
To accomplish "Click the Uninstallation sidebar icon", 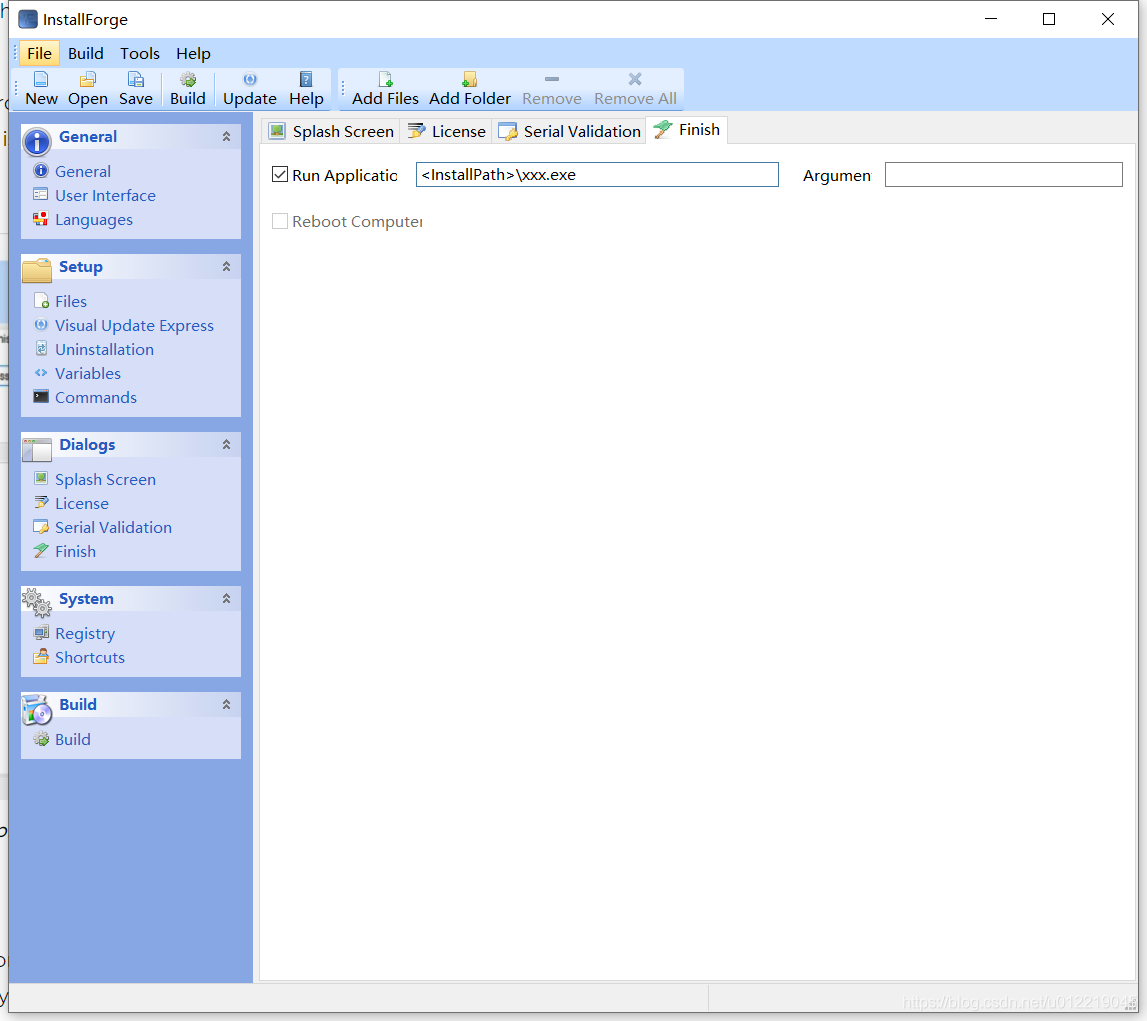I will tap(41, 349).
